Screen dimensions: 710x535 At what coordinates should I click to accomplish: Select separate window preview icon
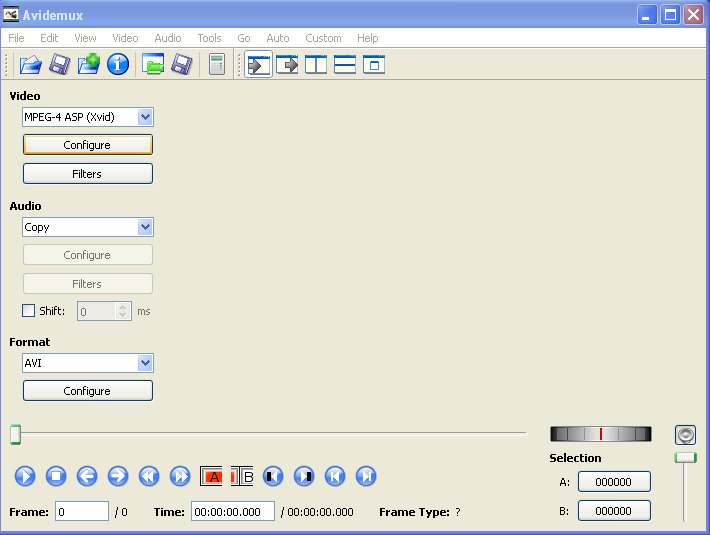pos(374,65)
